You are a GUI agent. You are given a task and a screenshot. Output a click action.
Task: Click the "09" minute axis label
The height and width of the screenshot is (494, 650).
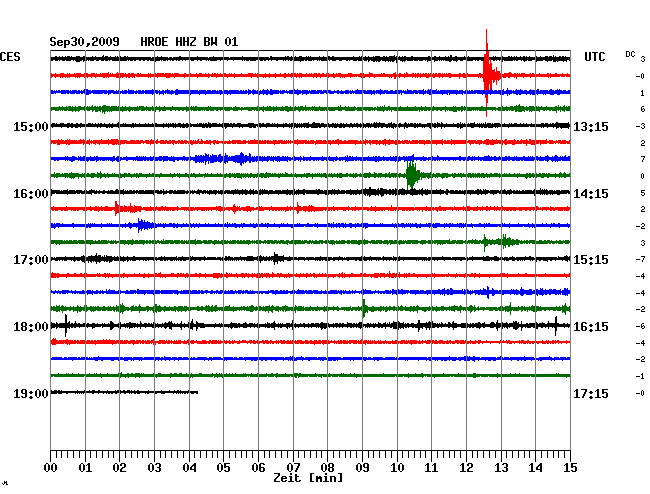(x=362, y=467)
